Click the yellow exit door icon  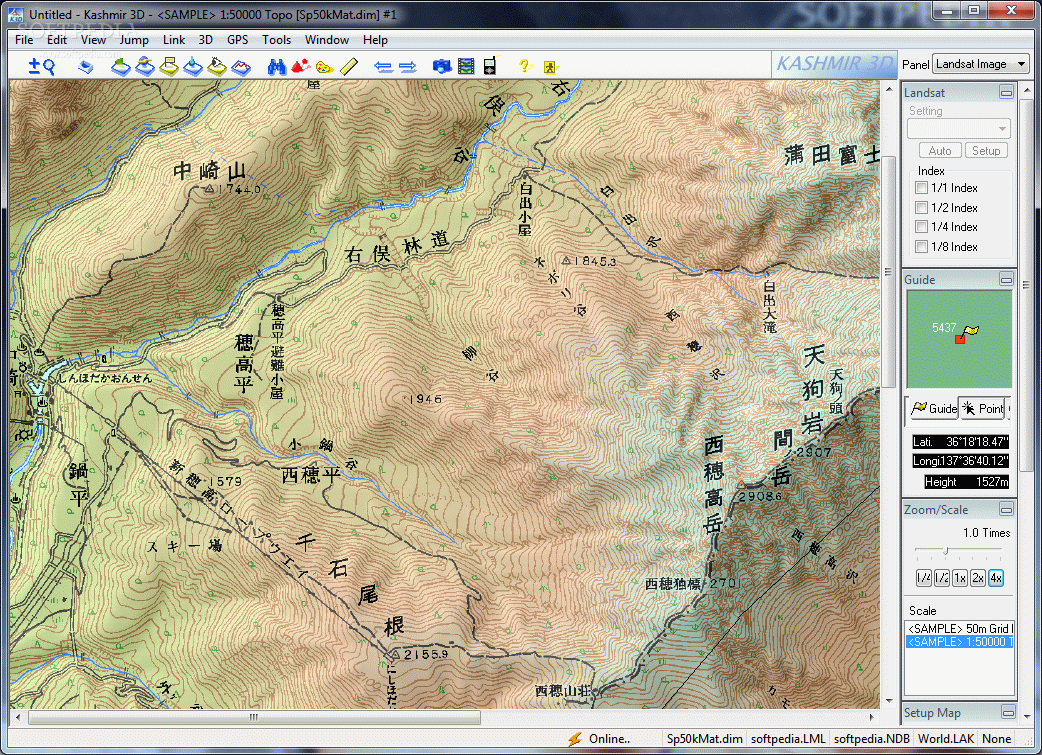550,66
